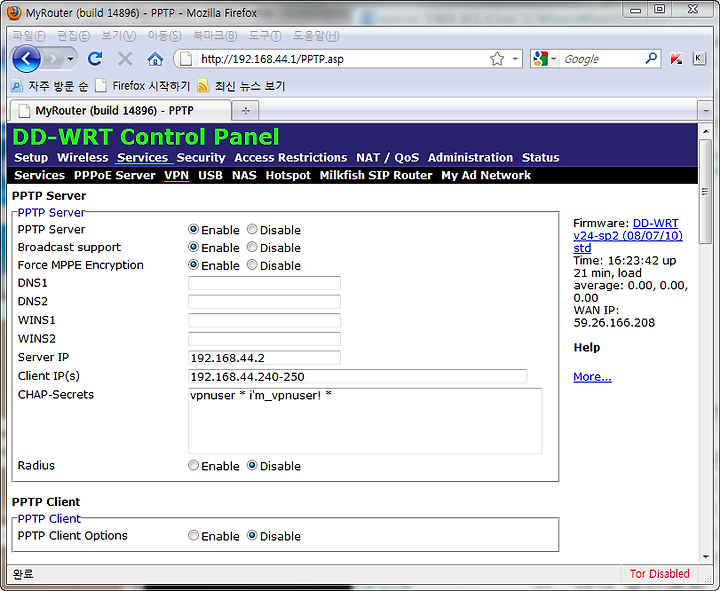Go to the Wireless tab

pyautogui.click(x=83, y=158)
